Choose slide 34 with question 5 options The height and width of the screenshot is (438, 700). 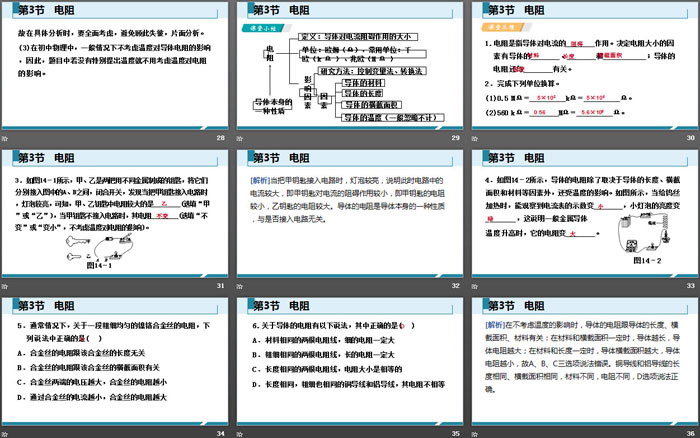click(115, 360)
